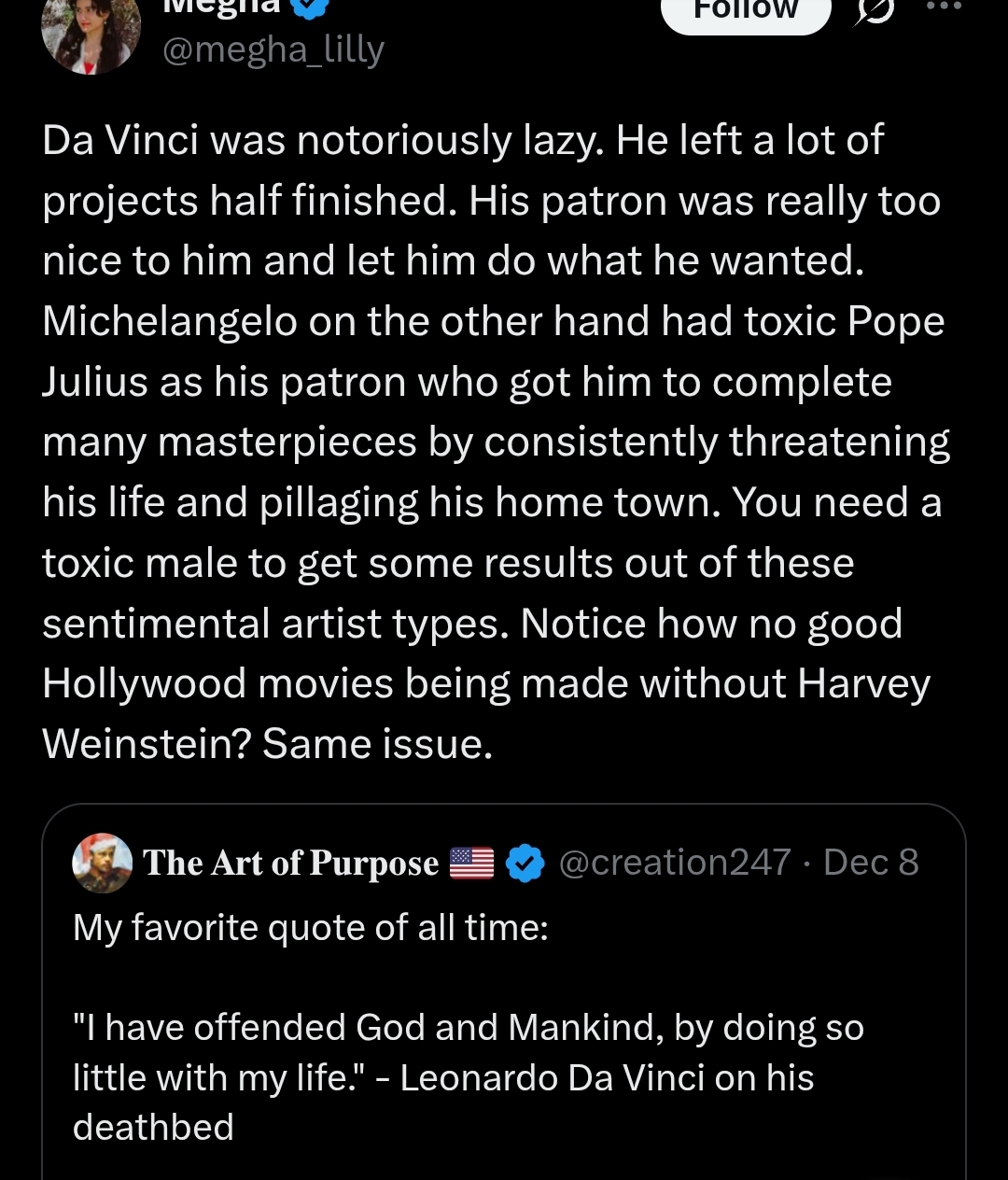Click "The Art of Purpose" account name

click(x=290, y=864)
